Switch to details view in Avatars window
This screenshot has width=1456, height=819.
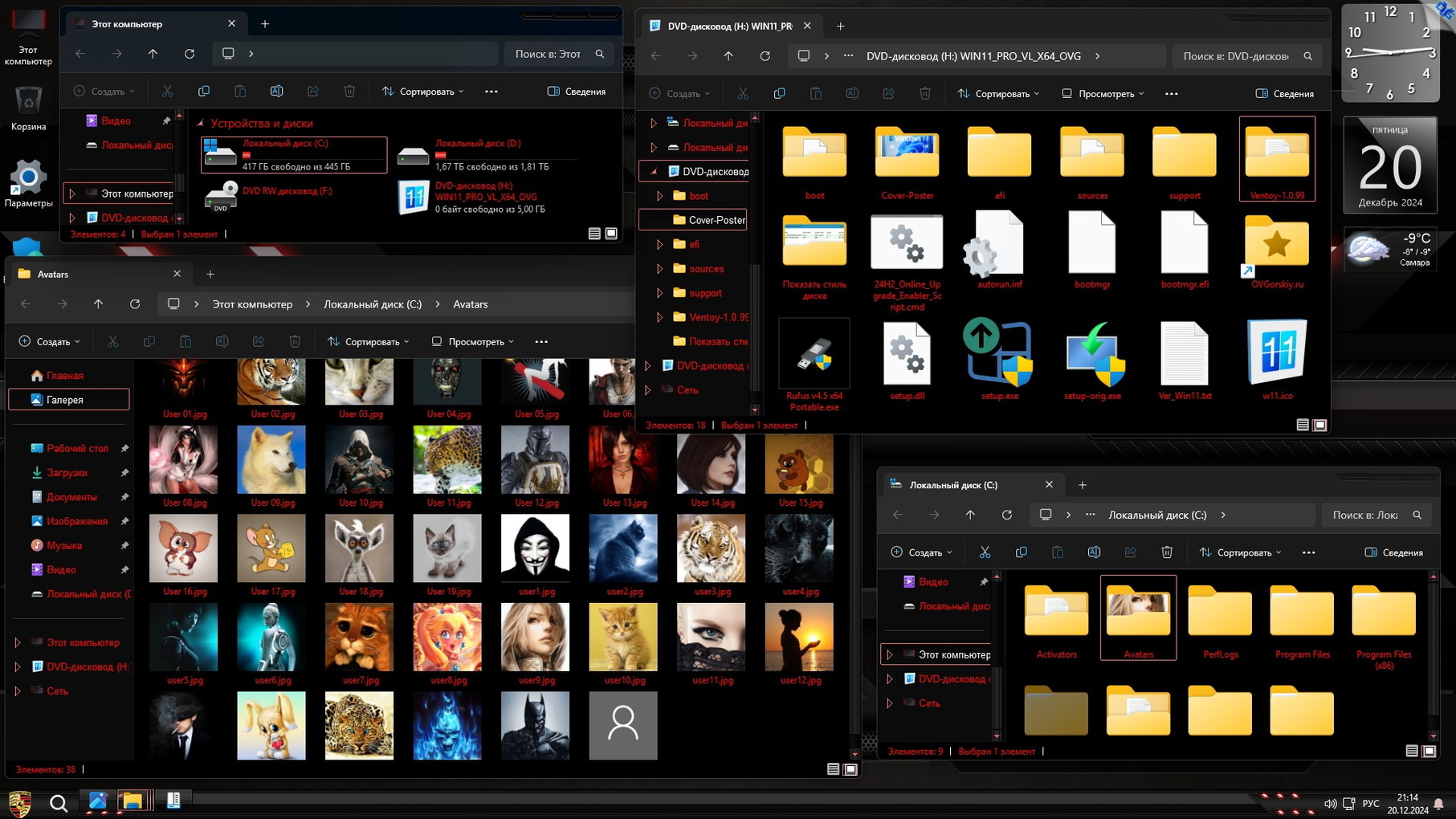pos(833,769)
